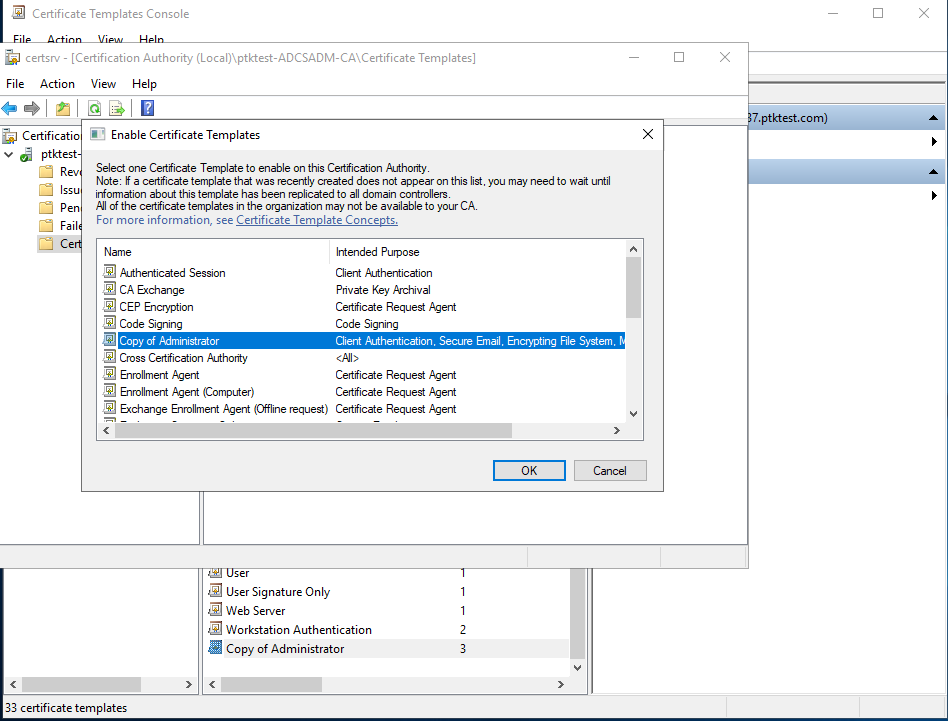
Task: Expand the second Actions pane submenu arrow
Action: (x=934, y=195)
